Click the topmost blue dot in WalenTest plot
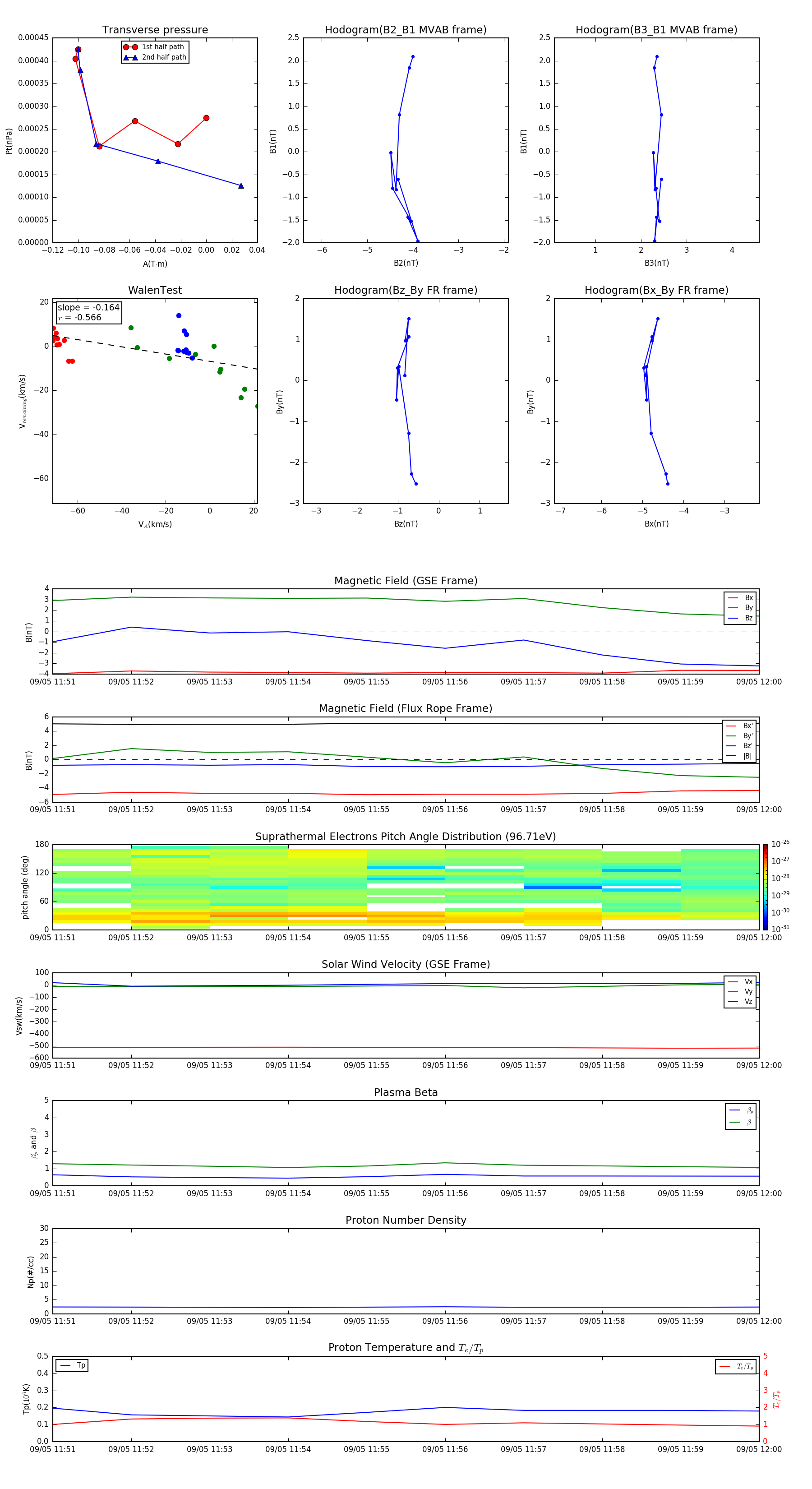The height and width of the screenshot is (1489, 812). pyautogui.click(x=179, y=315)
